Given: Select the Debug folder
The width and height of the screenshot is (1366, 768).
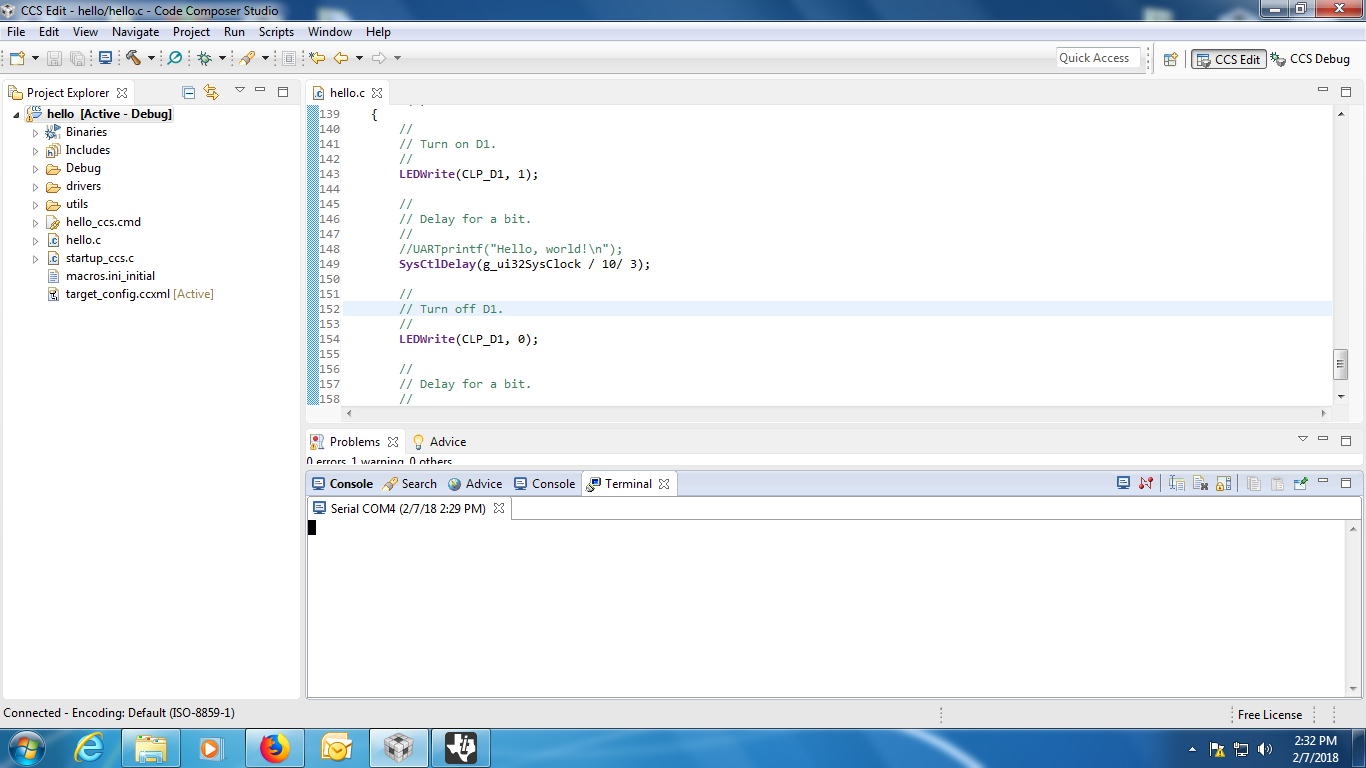Looking at the screenshot, I should point(83,168).
